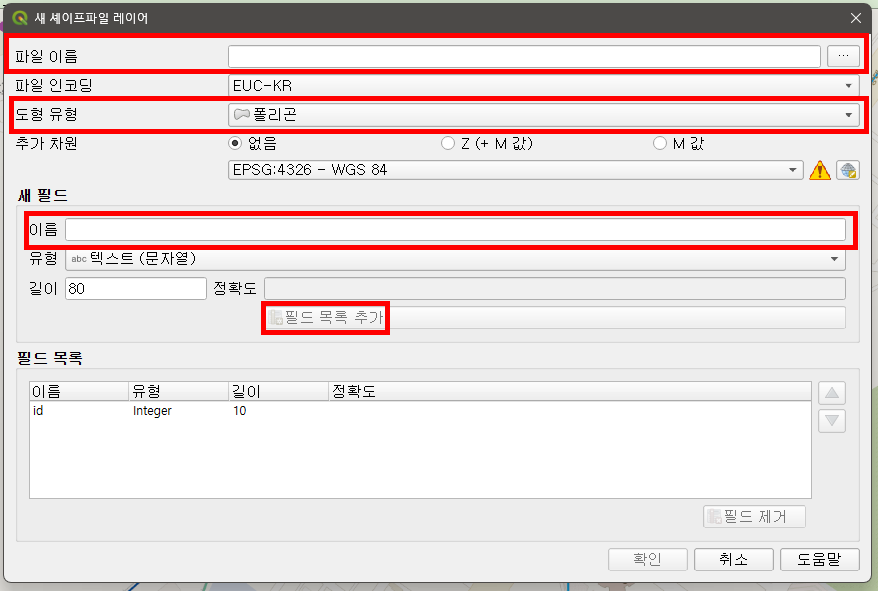The width and height of the screenshot is (878, 591).
Task: Click the 정확도 input field
Action: point(554,288)
